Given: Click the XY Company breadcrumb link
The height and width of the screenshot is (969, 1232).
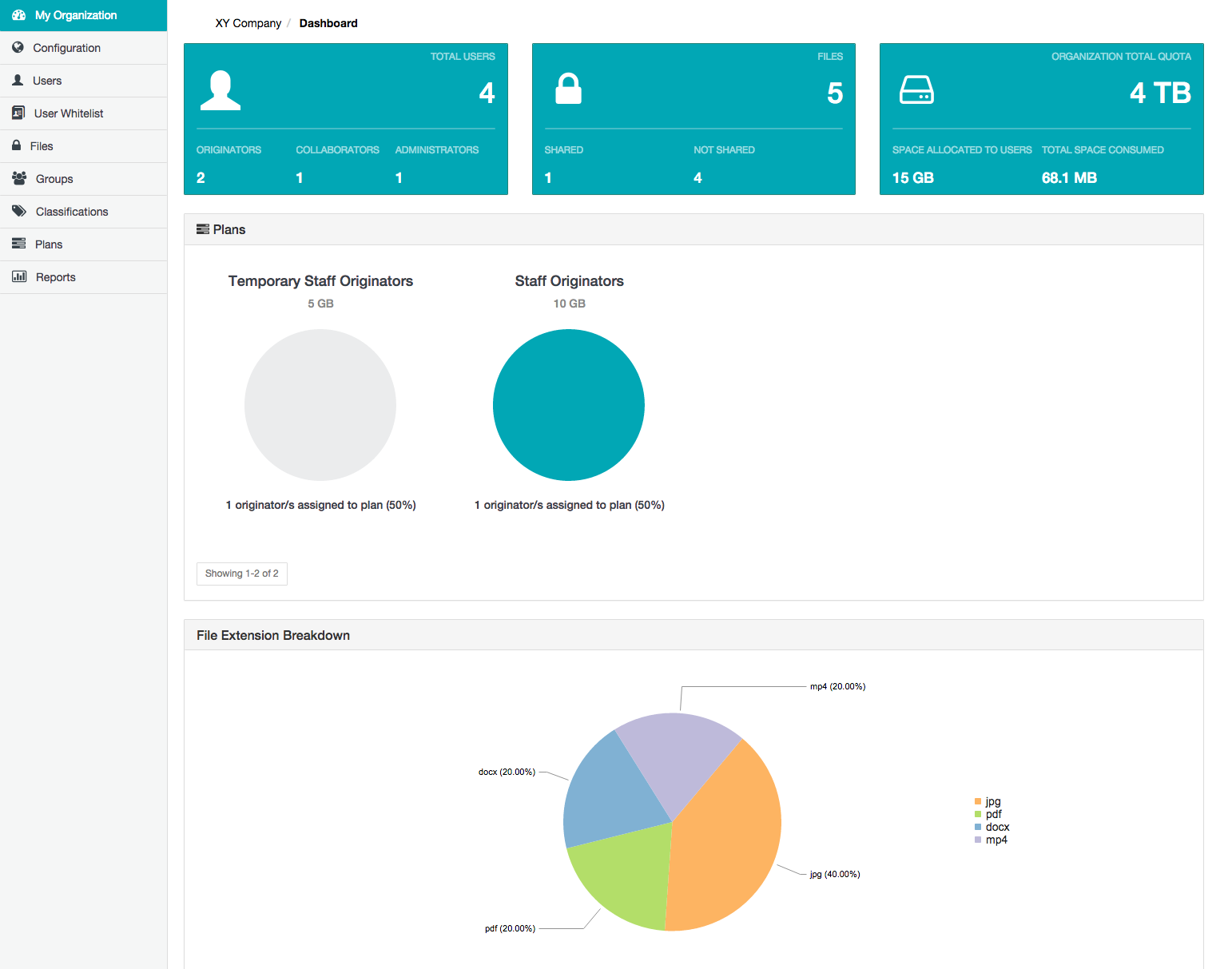Looking at the screenshot, I should [248, 23].
